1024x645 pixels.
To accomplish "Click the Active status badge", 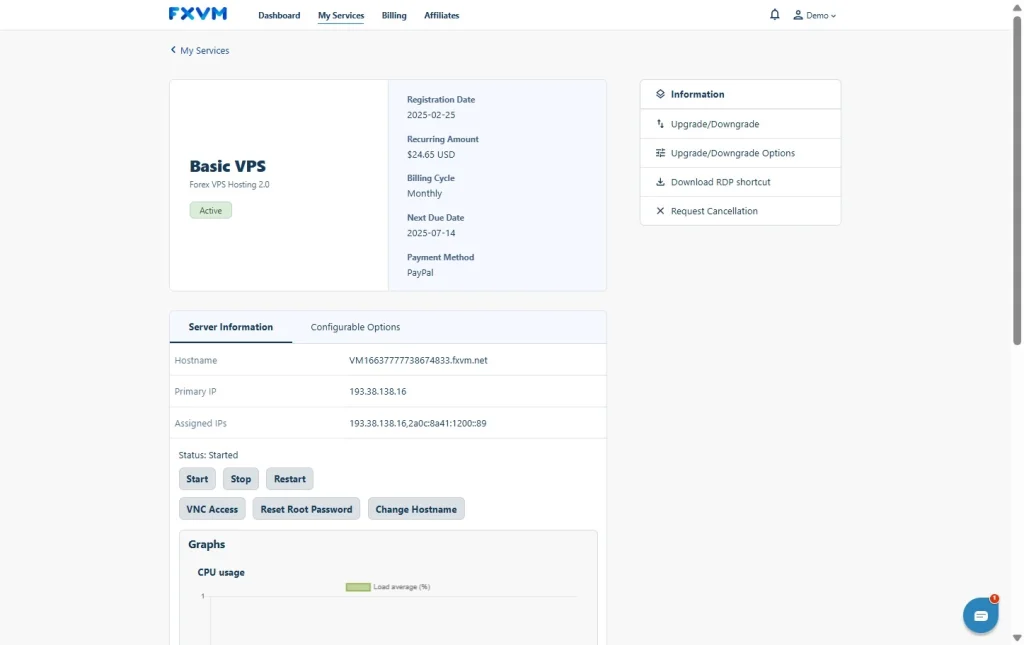I will pyautogui.click(x=210, y=210).
